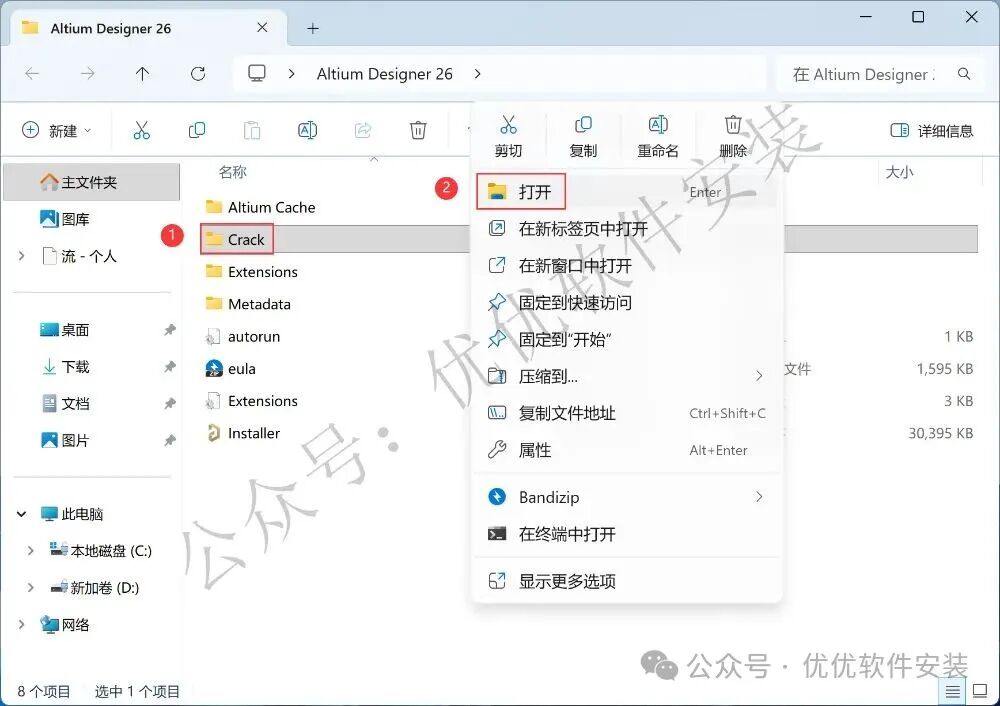The image size is (1000, 706).
Task: Sort by the 名称 column header
Action: click(232, 172)
